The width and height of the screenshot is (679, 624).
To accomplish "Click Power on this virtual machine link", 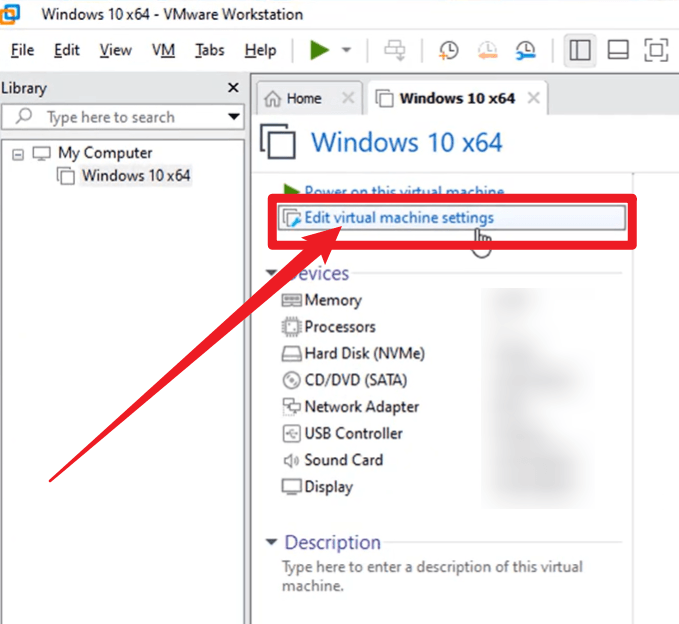I will 404,191.
